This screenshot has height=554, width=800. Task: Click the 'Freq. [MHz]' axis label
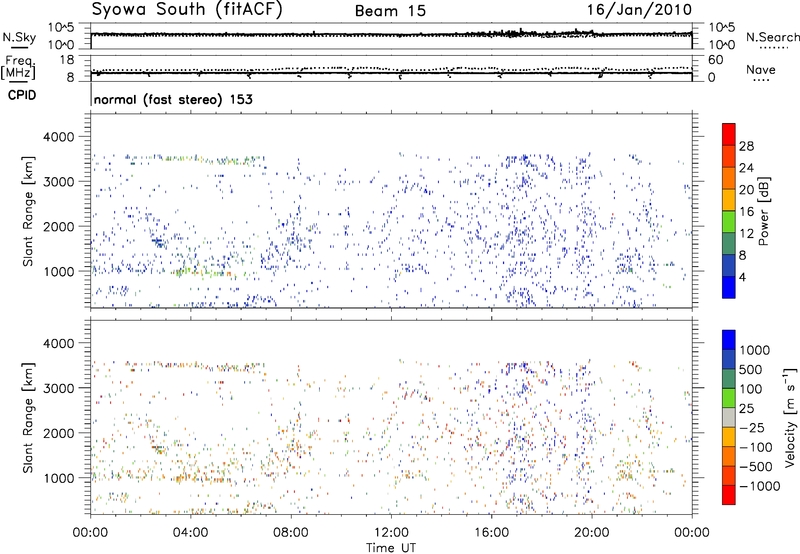point(19,68)
